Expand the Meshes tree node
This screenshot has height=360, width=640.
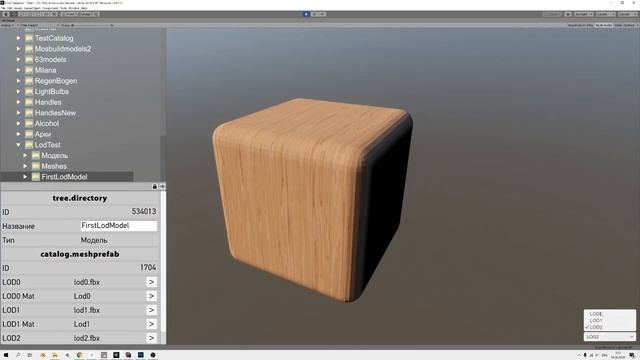(25, 166)
